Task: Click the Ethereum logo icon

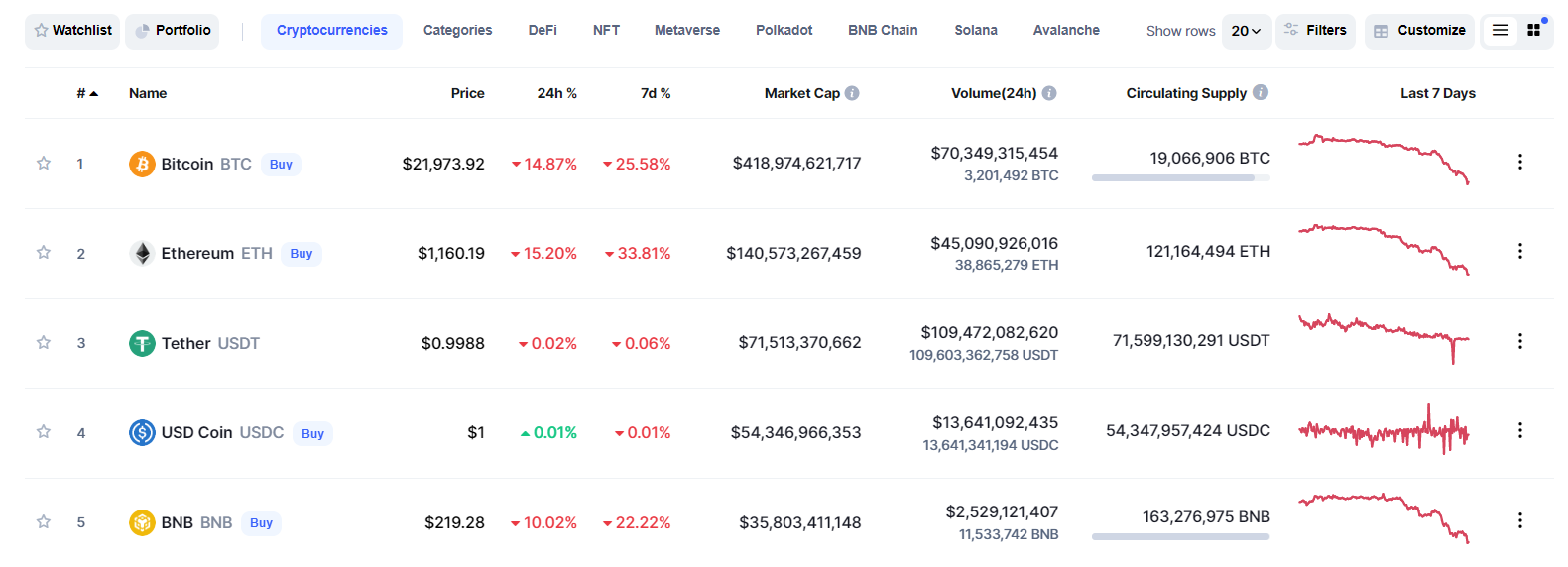Action: point(142,254)
